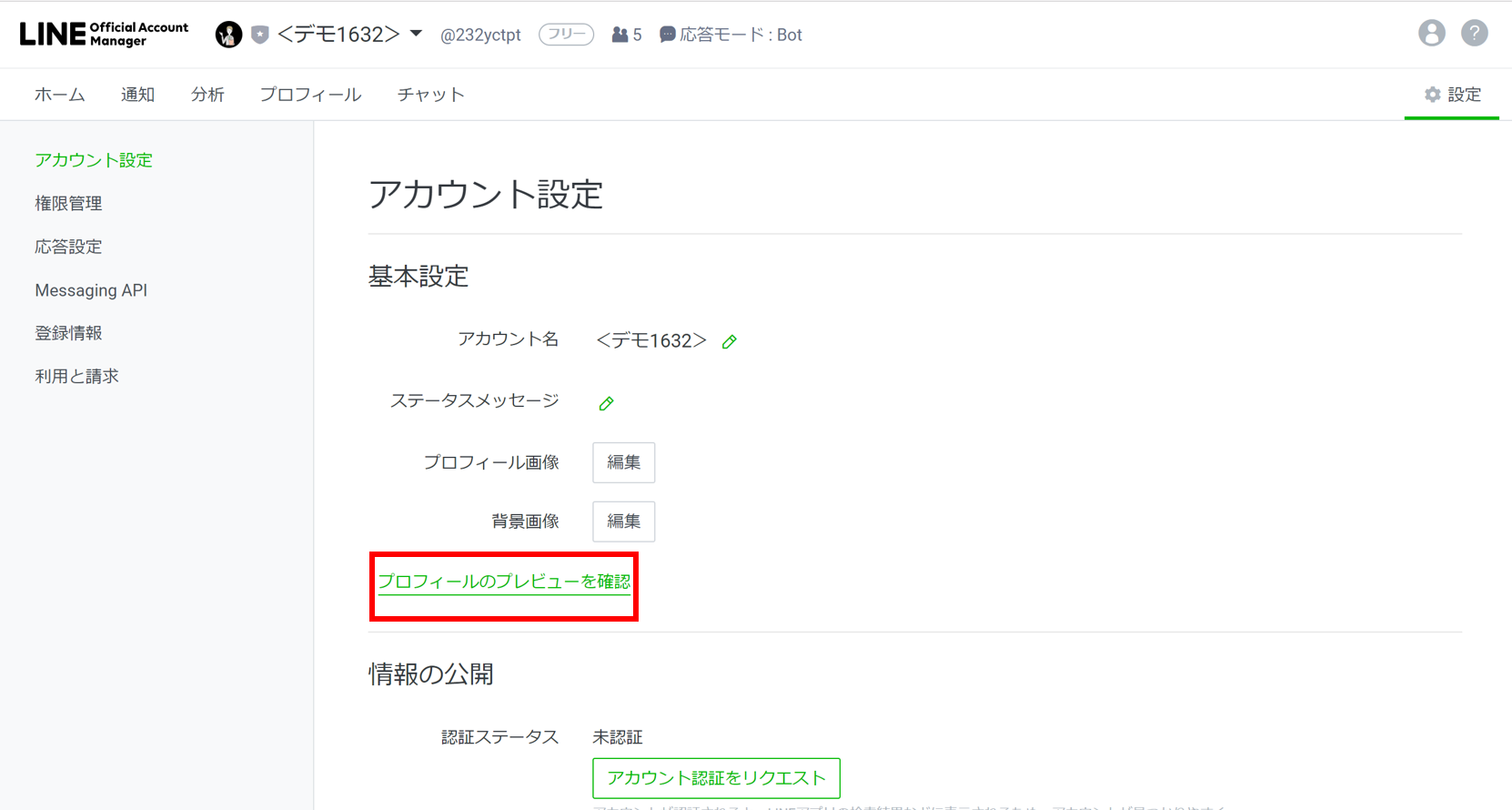Click the 基本設定 section heading

tap(418, 277)
